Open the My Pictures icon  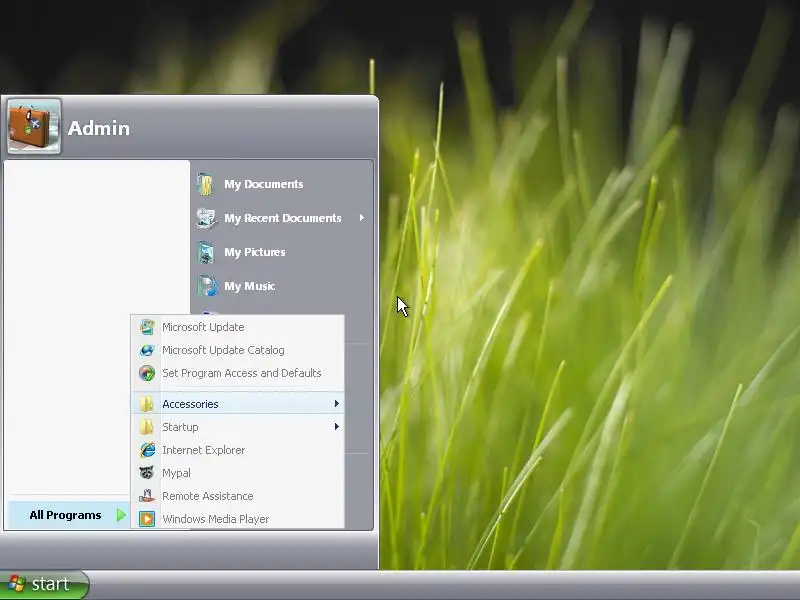coord(206,253)
